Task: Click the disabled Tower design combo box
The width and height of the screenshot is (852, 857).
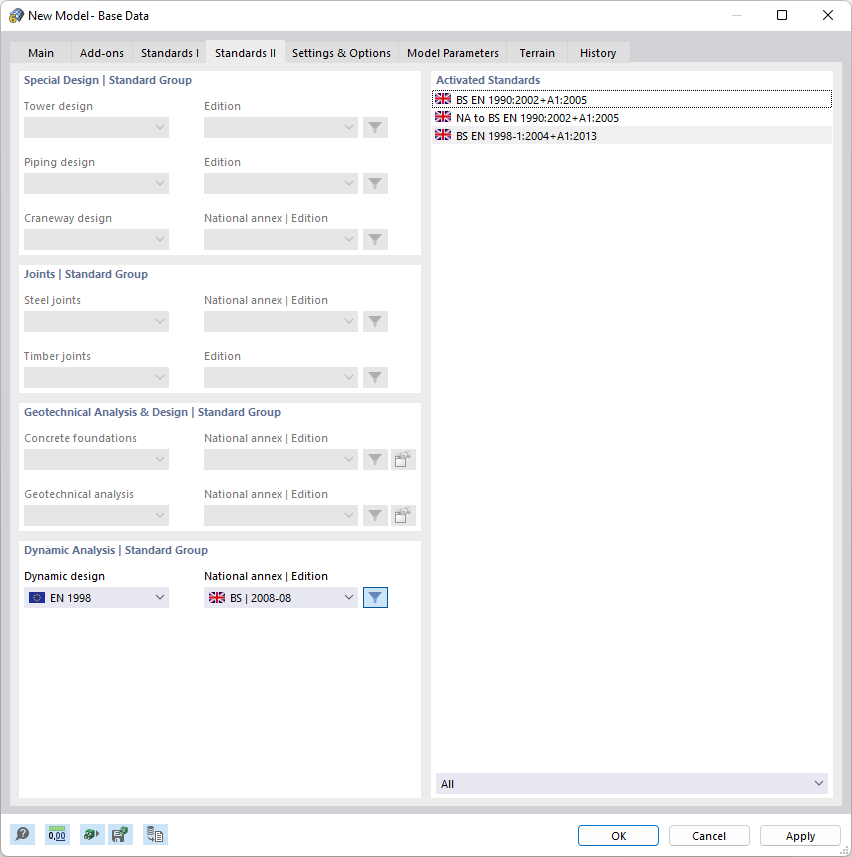Action: [x=96, y=127]
